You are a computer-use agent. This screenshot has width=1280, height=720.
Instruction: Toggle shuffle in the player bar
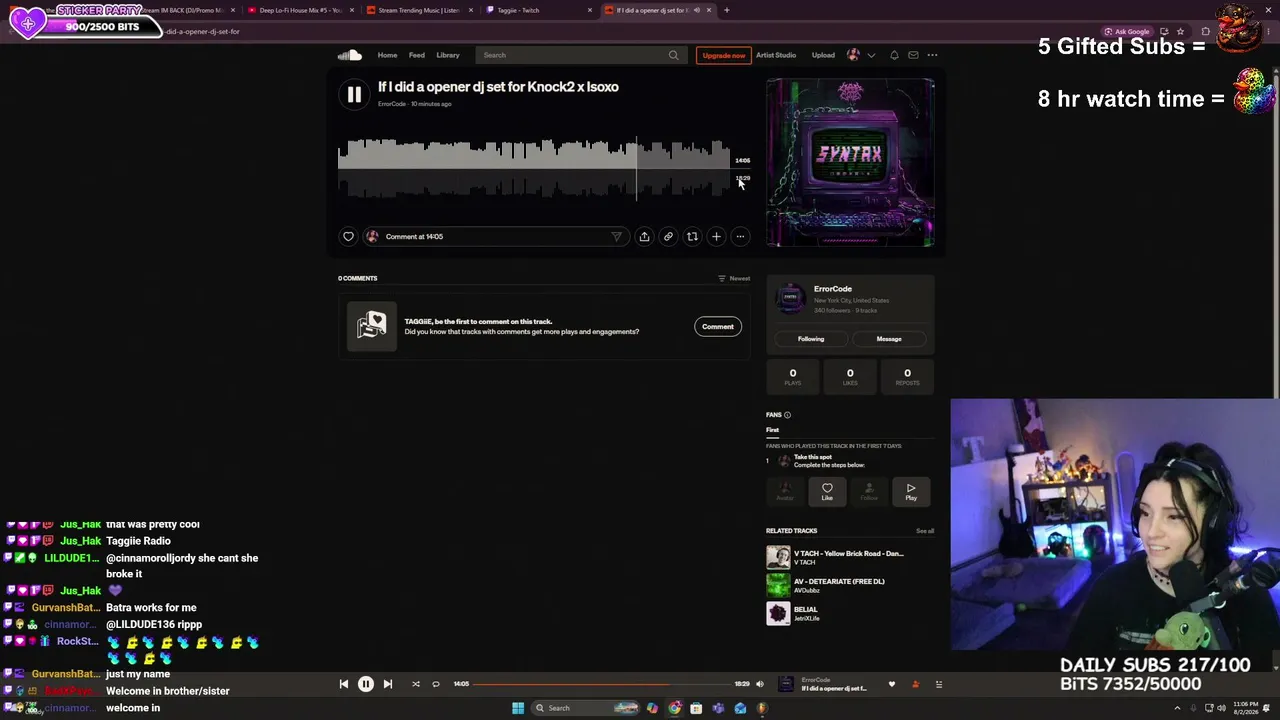tap(416, 684)
